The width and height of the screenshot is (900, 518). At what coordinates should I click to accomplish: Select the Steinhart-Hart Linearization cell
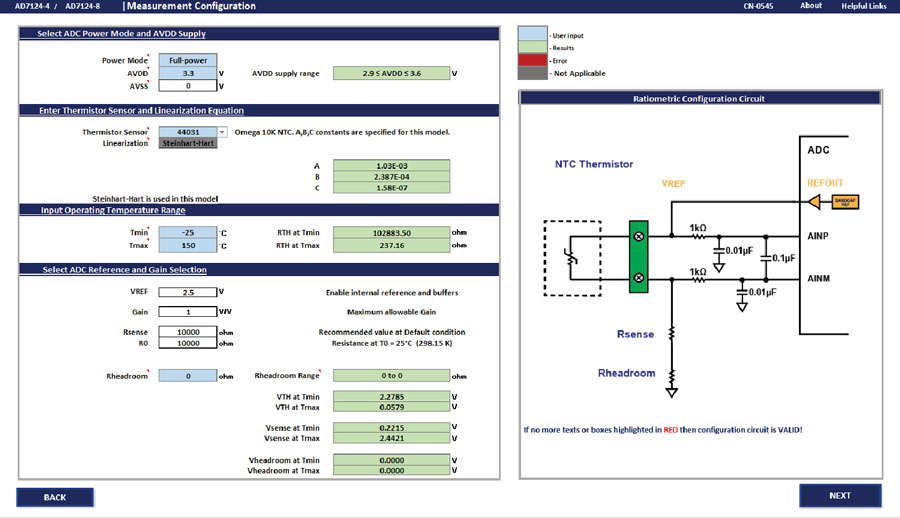click(x=187, y=144)
